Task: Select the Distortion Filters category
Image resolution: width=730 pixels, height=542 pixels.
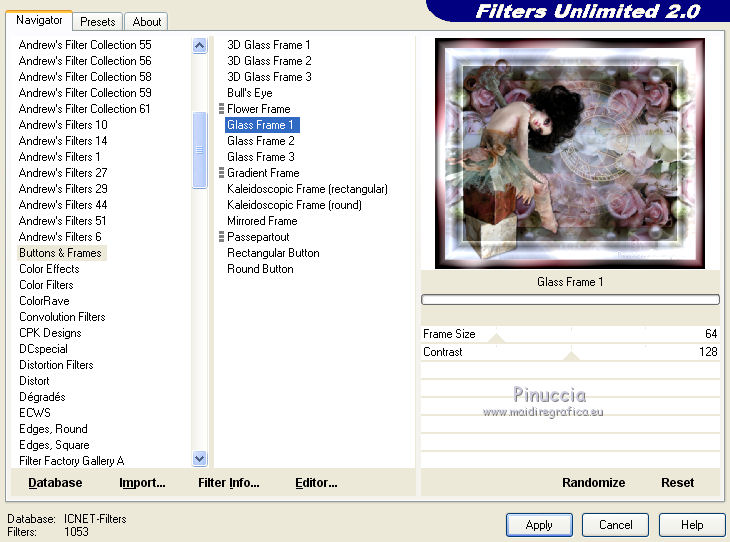Action: tap(56, 365)
